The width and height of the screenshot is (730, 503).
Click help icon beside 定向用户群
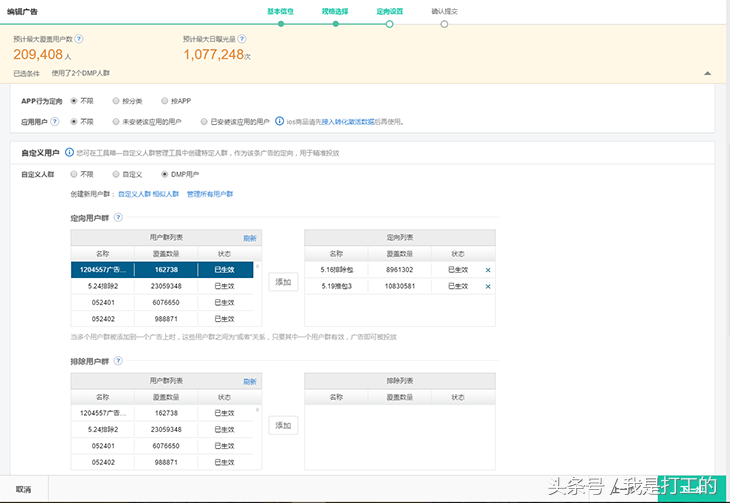(x=118, y=217)
